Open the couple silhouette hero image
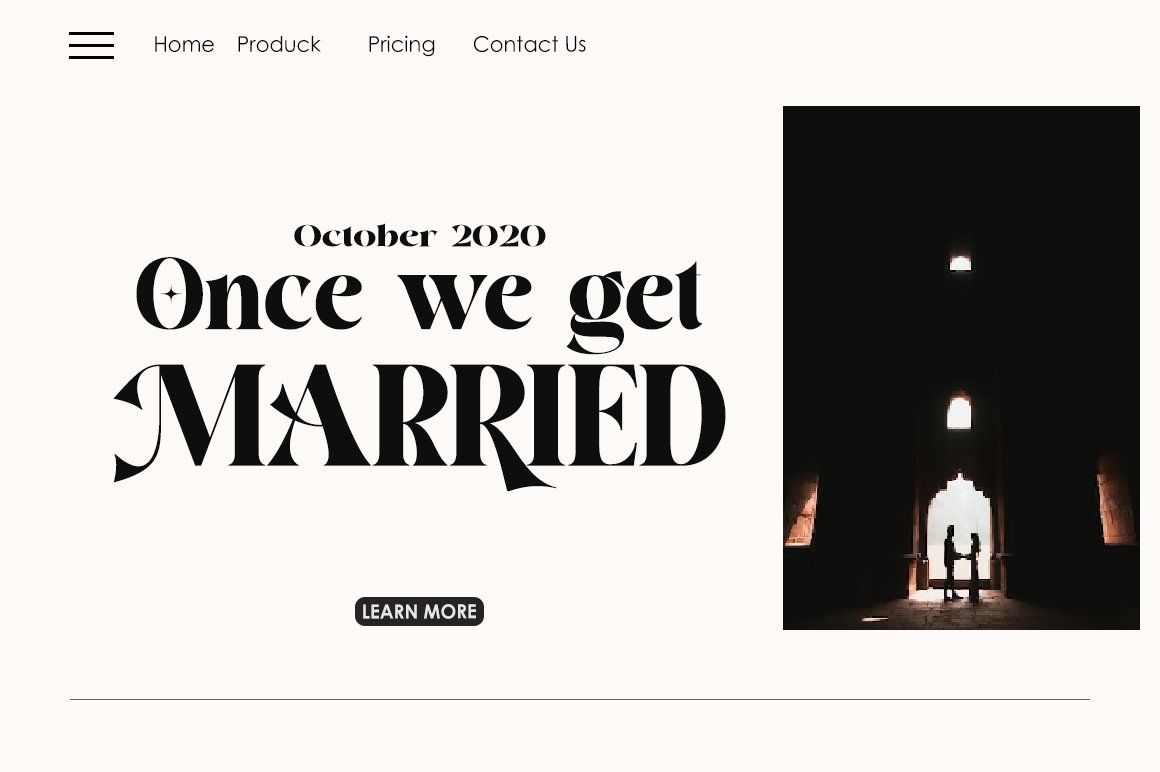This screenshot has width=1160, height=772. click(961, 368)
